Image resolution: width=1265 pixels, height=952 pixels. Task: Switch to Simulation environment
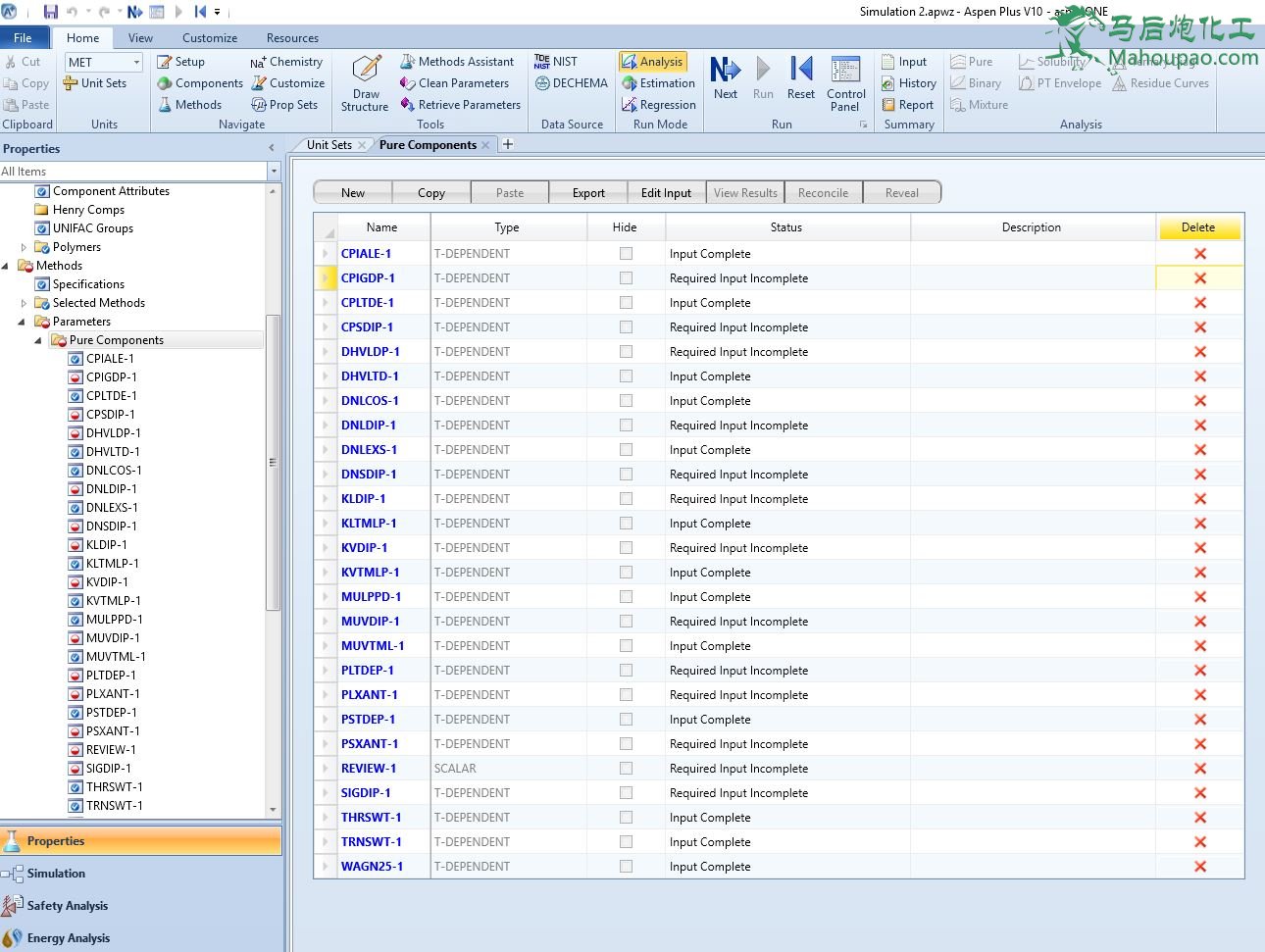point(141,874)
